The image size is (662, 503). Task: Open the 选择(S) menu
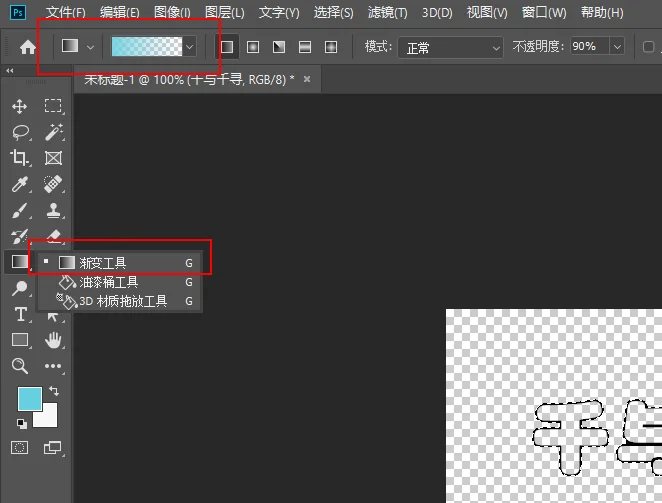(x=334, y=12)
